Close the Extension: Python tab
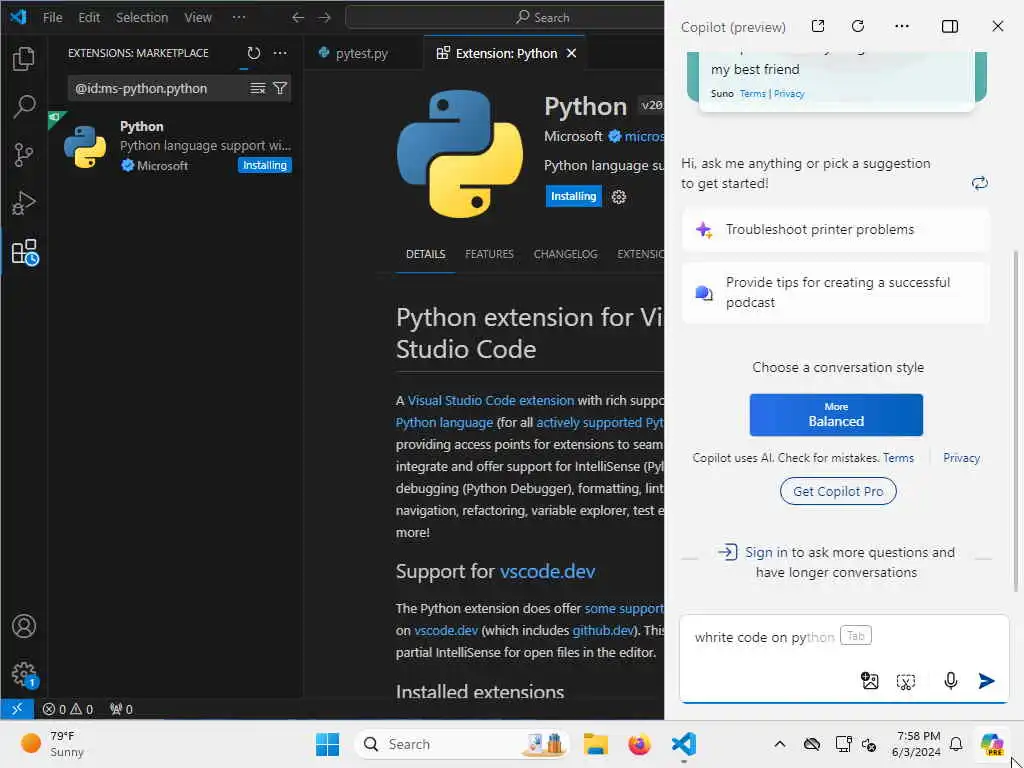The width and height of the screenshot is (1024, 768). pyautogui.click(x=571, y=53)
